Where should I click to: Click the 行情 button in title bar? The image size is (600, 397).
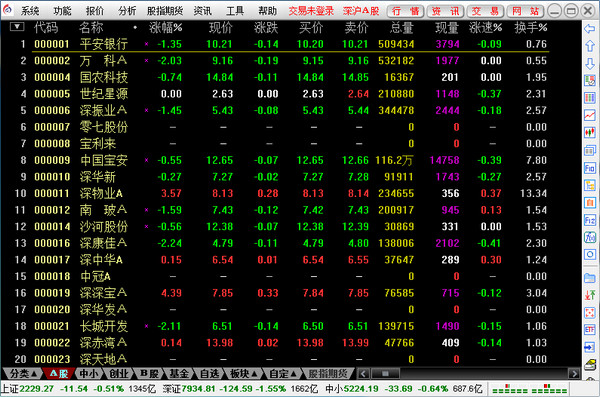click(405, 11)
